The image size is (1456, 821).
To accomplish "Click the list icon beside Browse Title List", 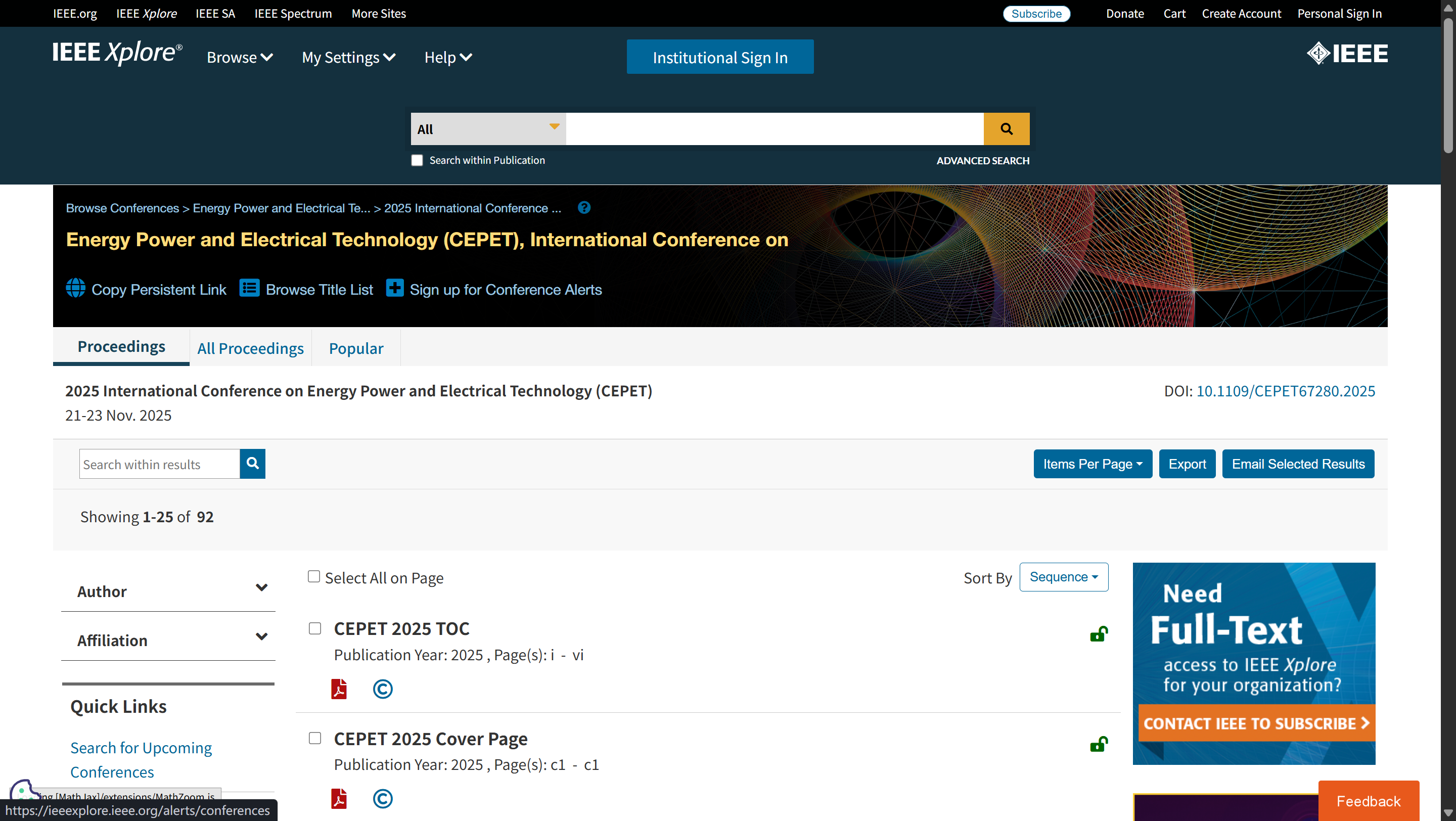I will (249, 288).
